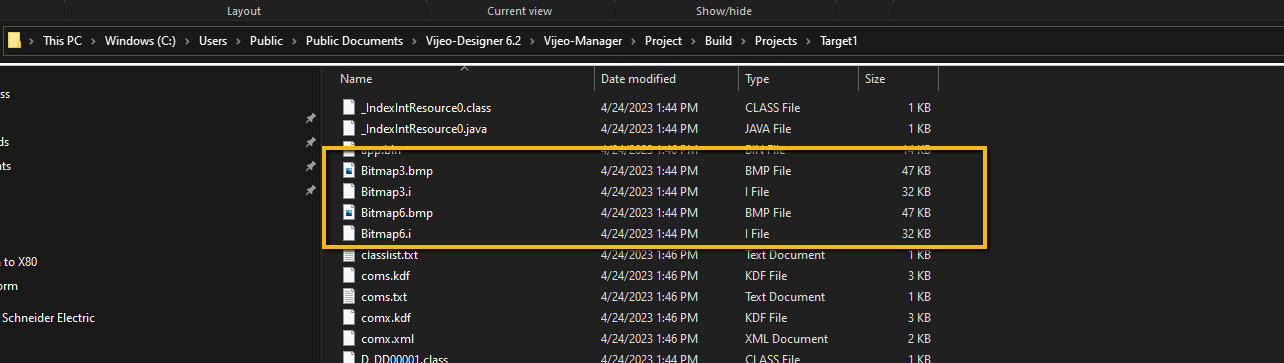
Task: Expand chevron after Build in breadcrumb
Action: coord(742,41)
